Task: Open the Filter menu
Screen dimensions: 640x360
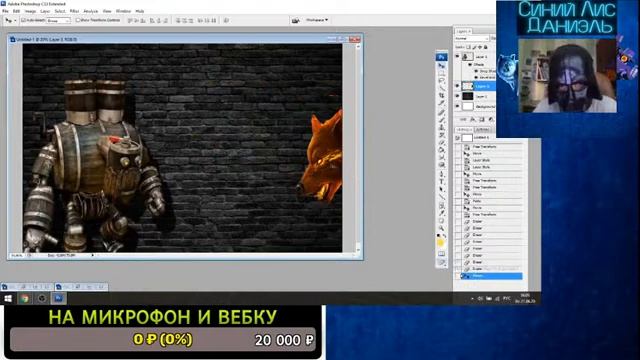Action: pyautogui.click(x=74, y=11)
